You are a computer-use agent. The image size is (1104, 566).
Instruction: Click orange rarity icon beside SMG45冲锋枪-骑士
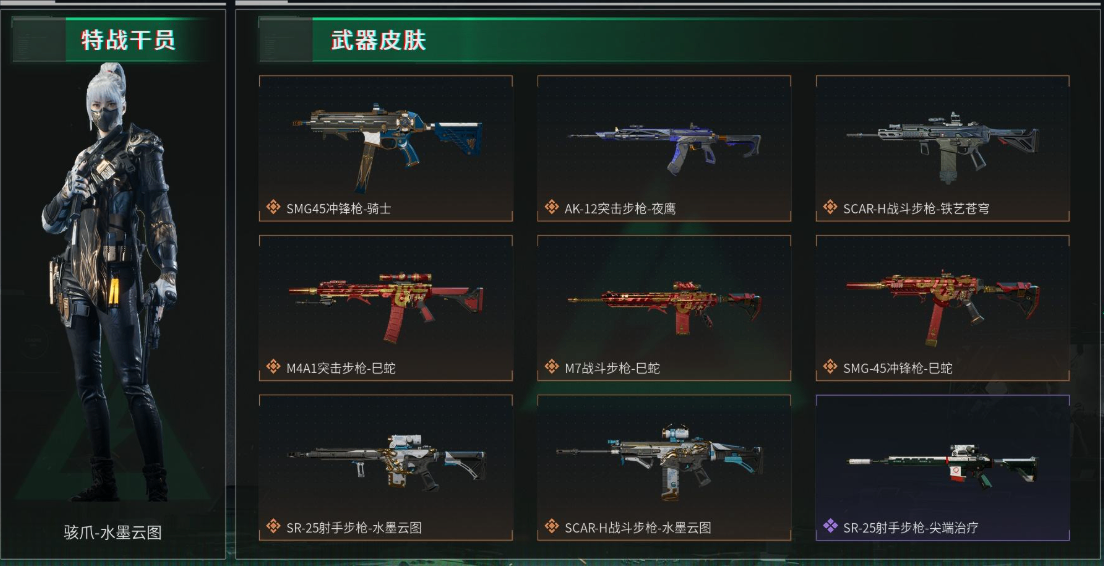click(273, 207)
